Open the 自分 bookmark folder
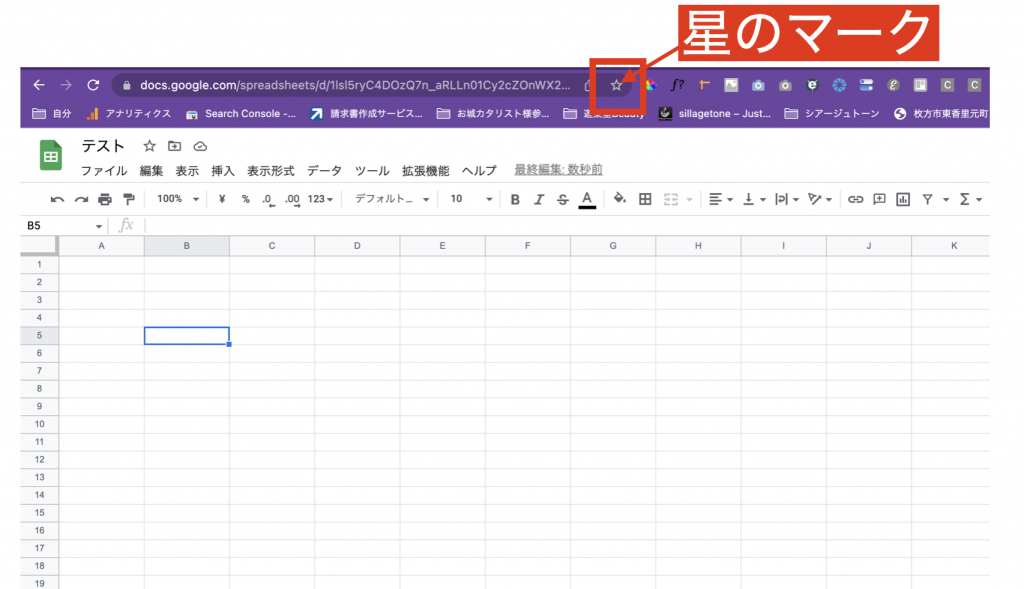Image resolution: width=1024 pixels, height=589 pixels. click(x=52, y=114)
